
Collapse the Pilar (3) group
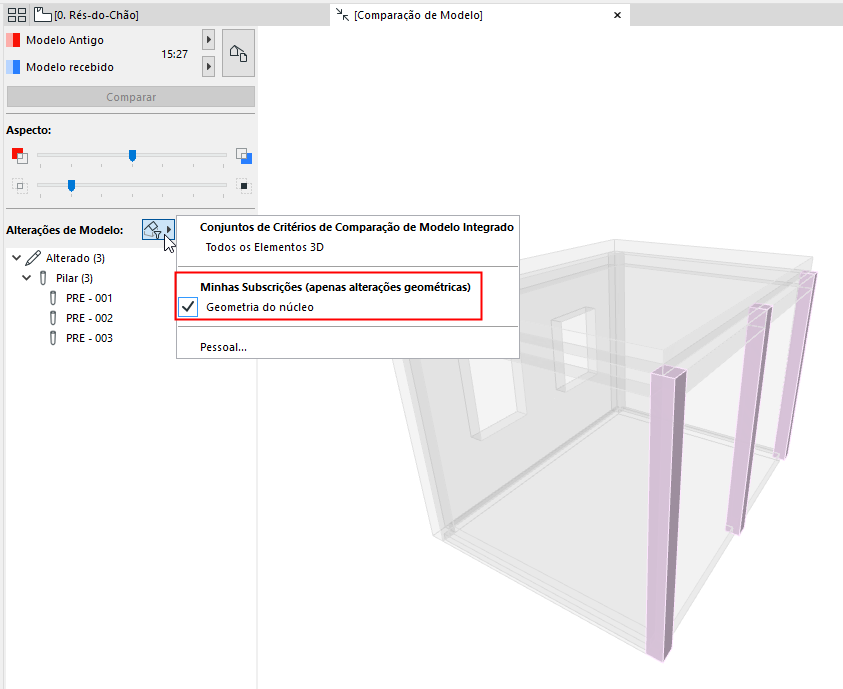click(26, 278)
